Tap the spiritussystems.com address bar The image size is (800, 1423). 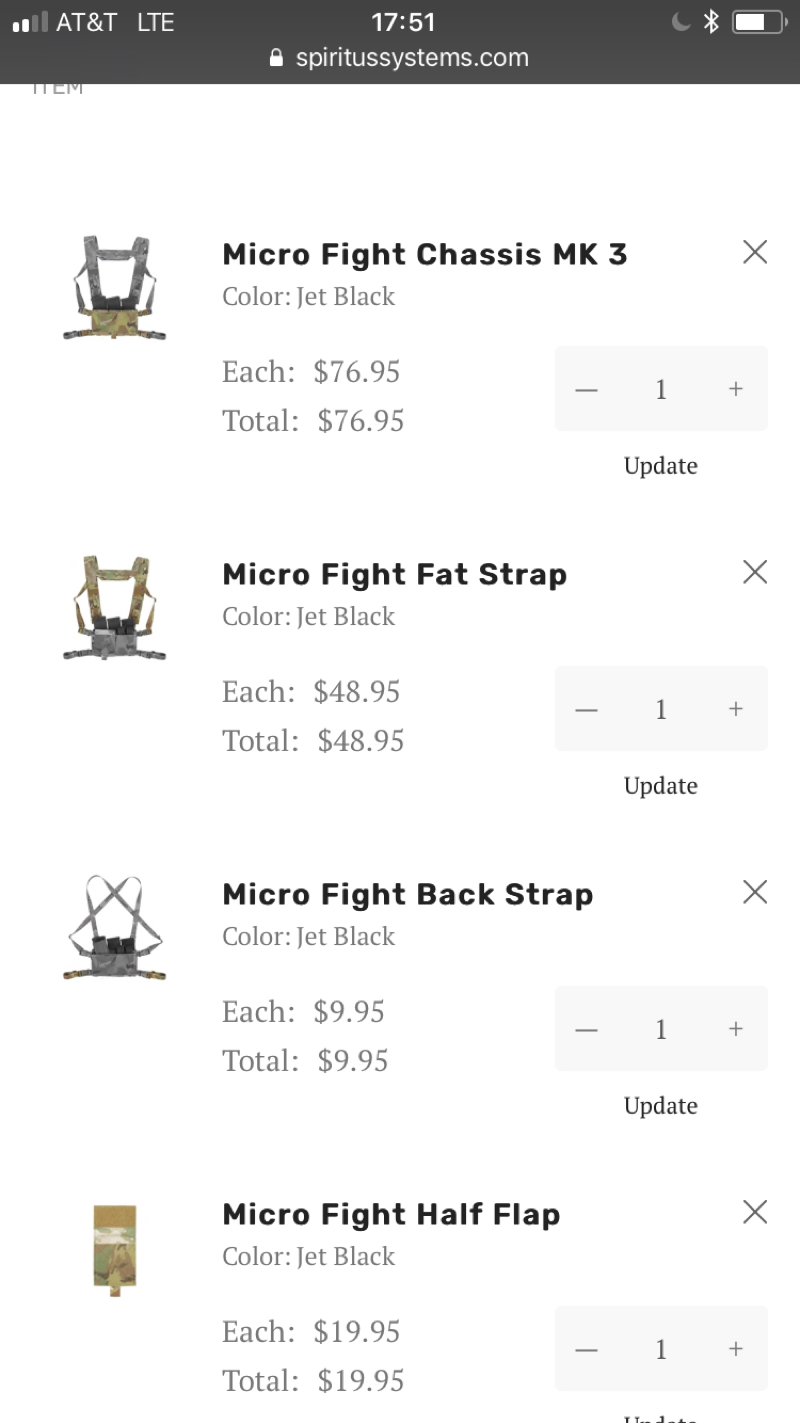pos(400,57)
